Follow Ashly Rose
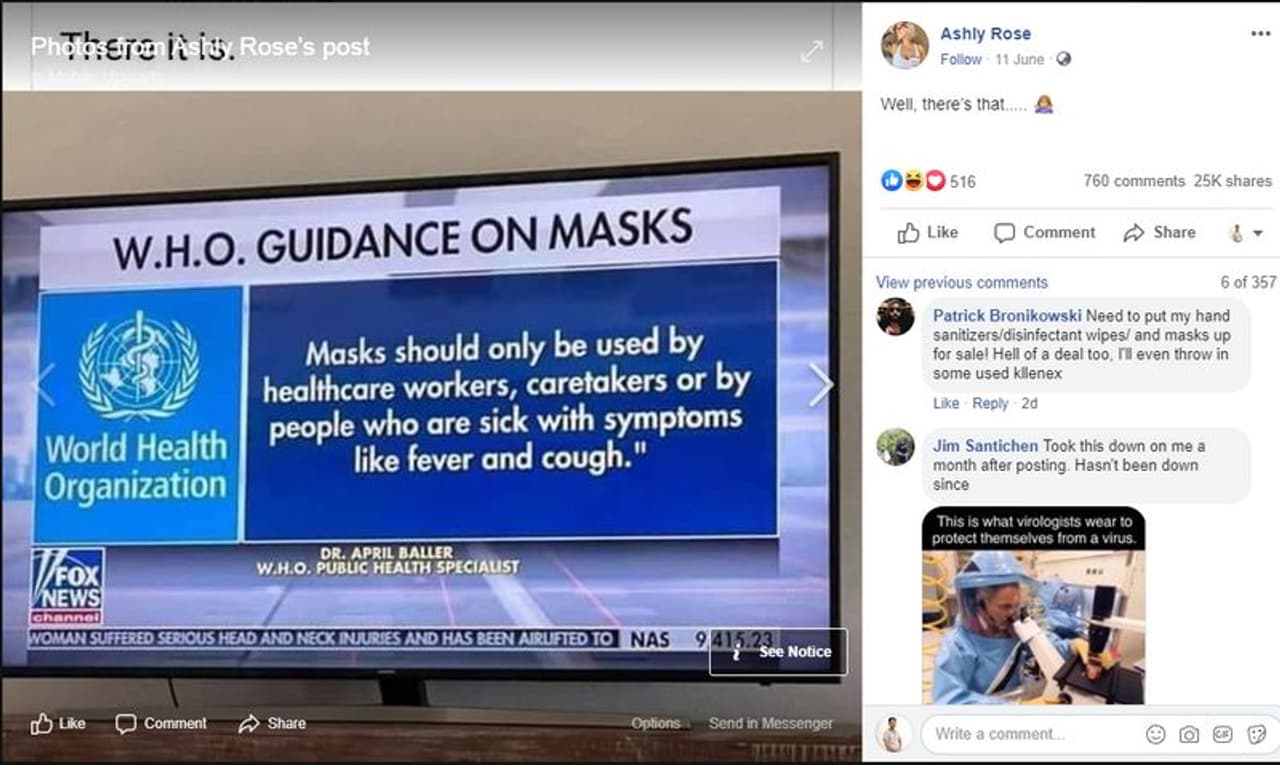The image size is (1280, 765). pyautogui.click(x=960, y=59)
